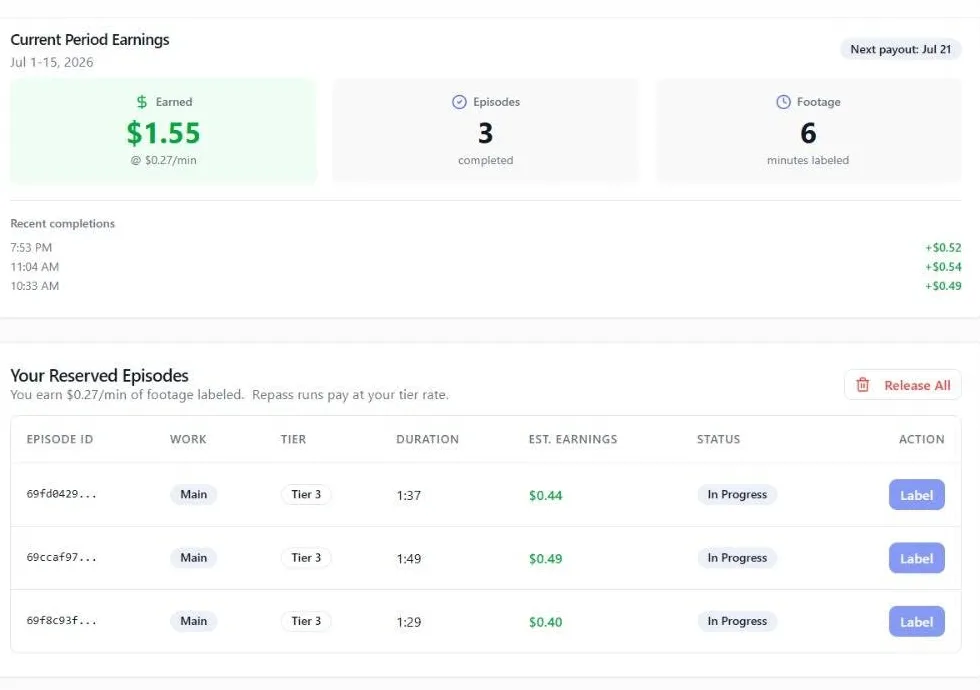Click the dollar sign icon next to Earned
The image size is (980, 690).
pyautogui.click(x=142, y=101)
